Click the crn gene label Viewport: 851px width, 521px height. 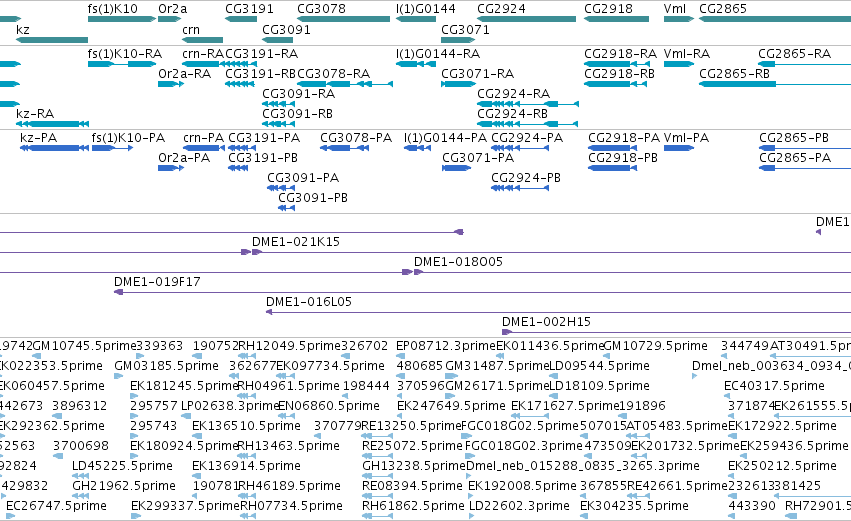coord(191,29)
